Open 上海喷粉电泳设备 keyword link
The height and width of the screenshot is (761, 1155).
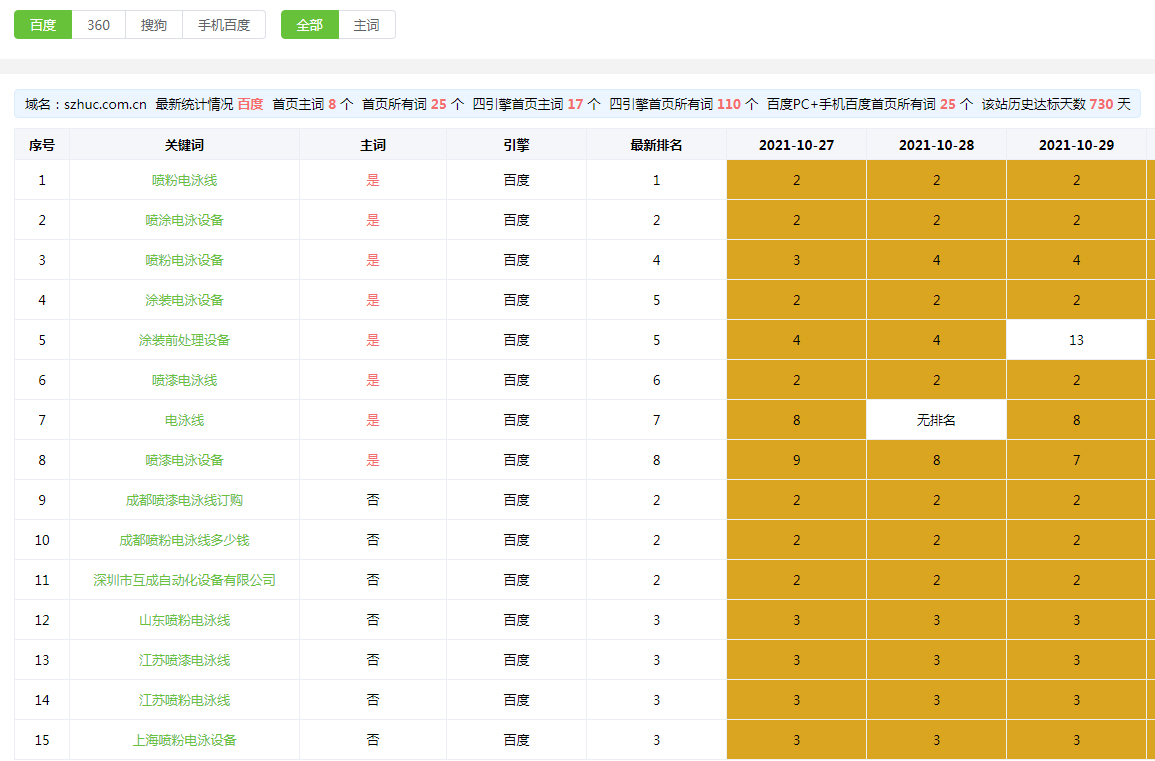(x=184, y=740)
